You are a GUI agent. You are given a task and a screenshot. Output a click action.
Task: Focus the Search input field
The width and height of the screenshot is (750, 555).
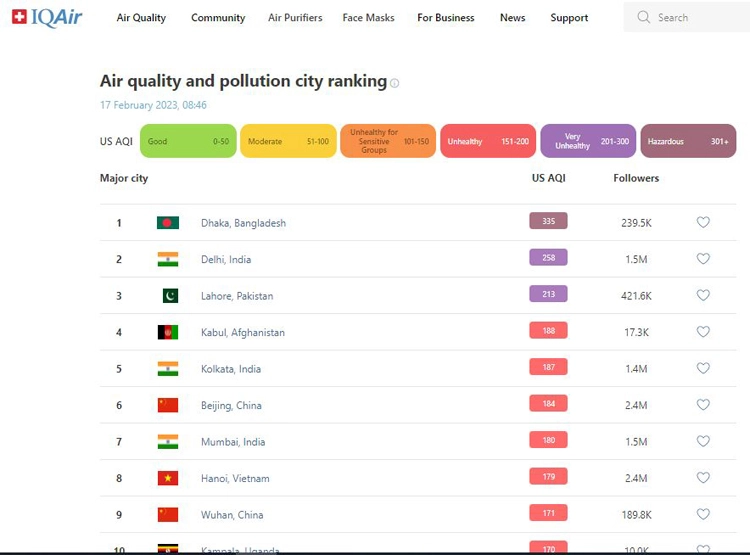click(x=689, y=17)
